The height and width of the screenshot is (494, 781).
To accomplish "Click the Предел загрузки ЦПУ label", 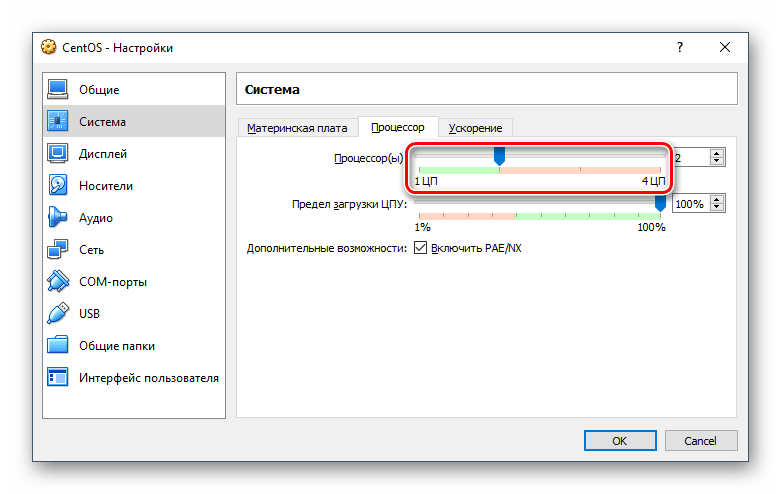I will pos(349,204).
